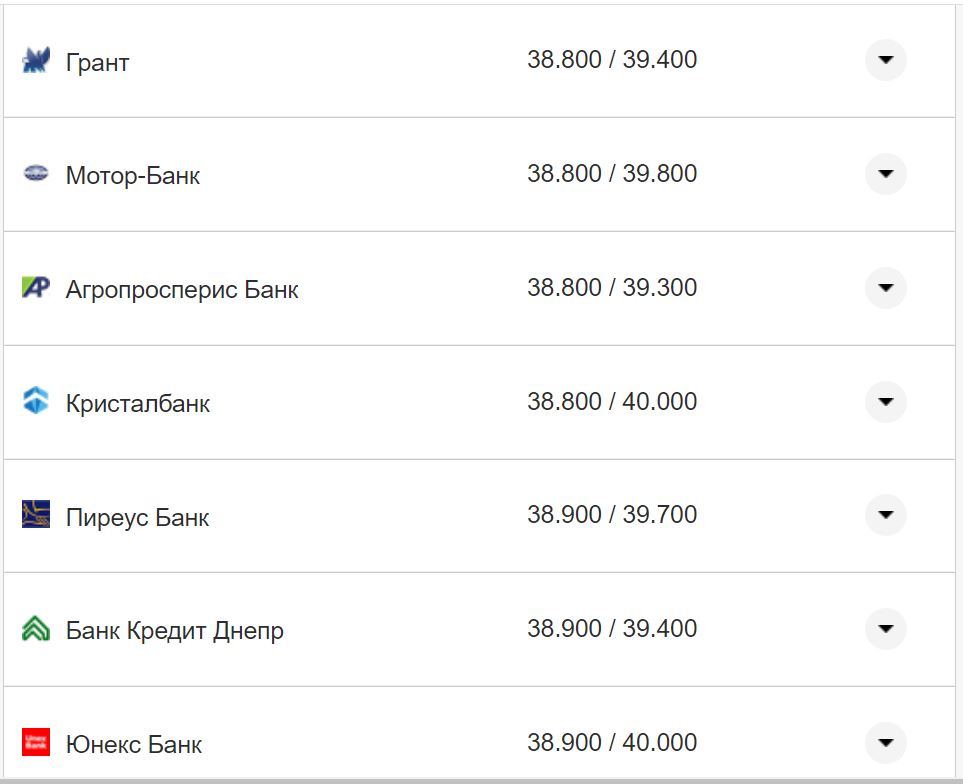Show Пиреус Банк details via arrow

pyautogui.click(x=885, y=515)
